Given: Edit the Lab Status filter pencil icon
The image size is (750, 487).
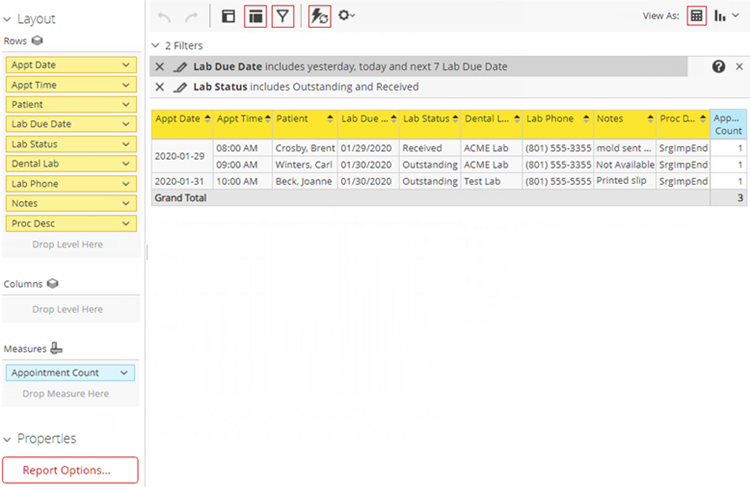Looking at the screenshot, I should (180, 87).
